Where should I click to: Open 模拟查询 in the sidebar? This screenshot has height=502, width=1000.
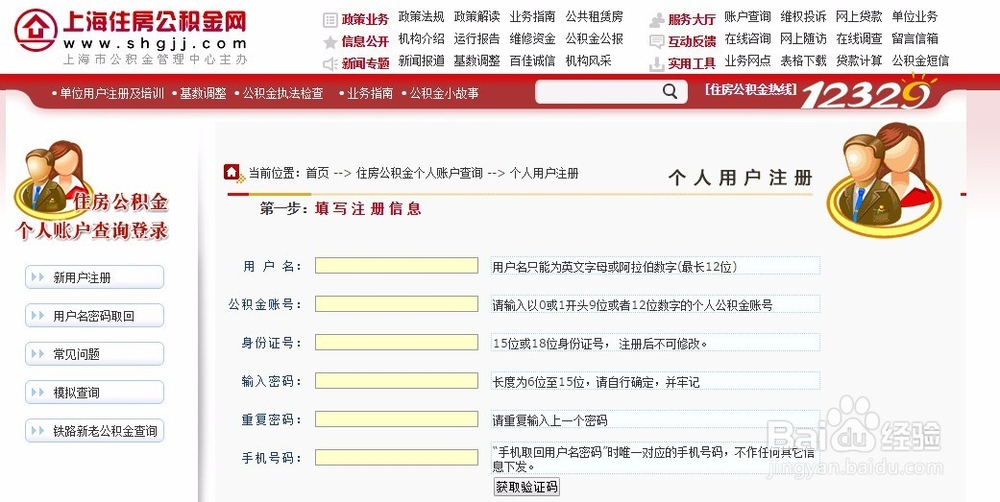[94, 392]
